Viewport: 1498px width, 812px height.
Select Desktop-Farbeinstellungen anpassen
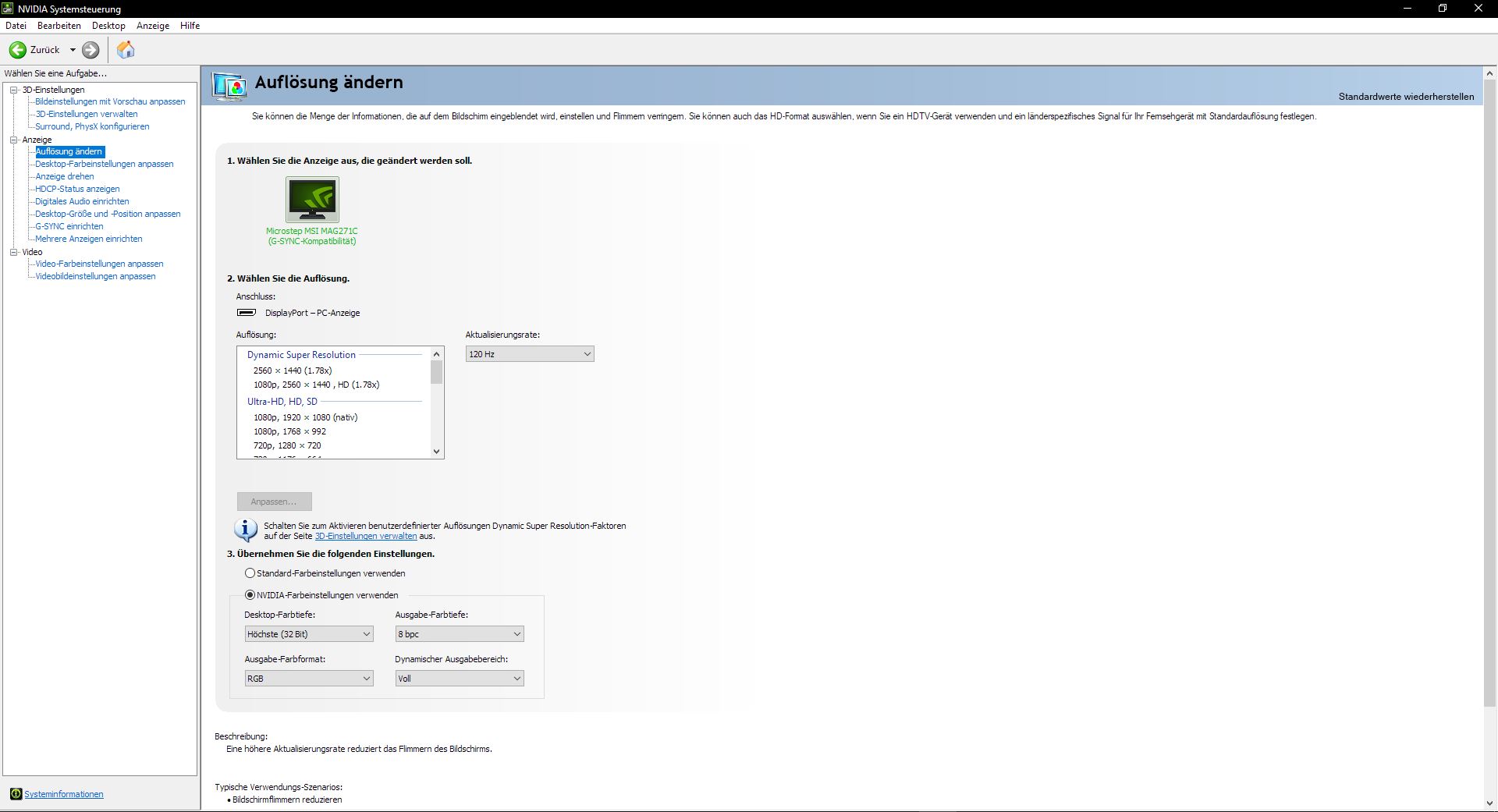coord(105,164)
